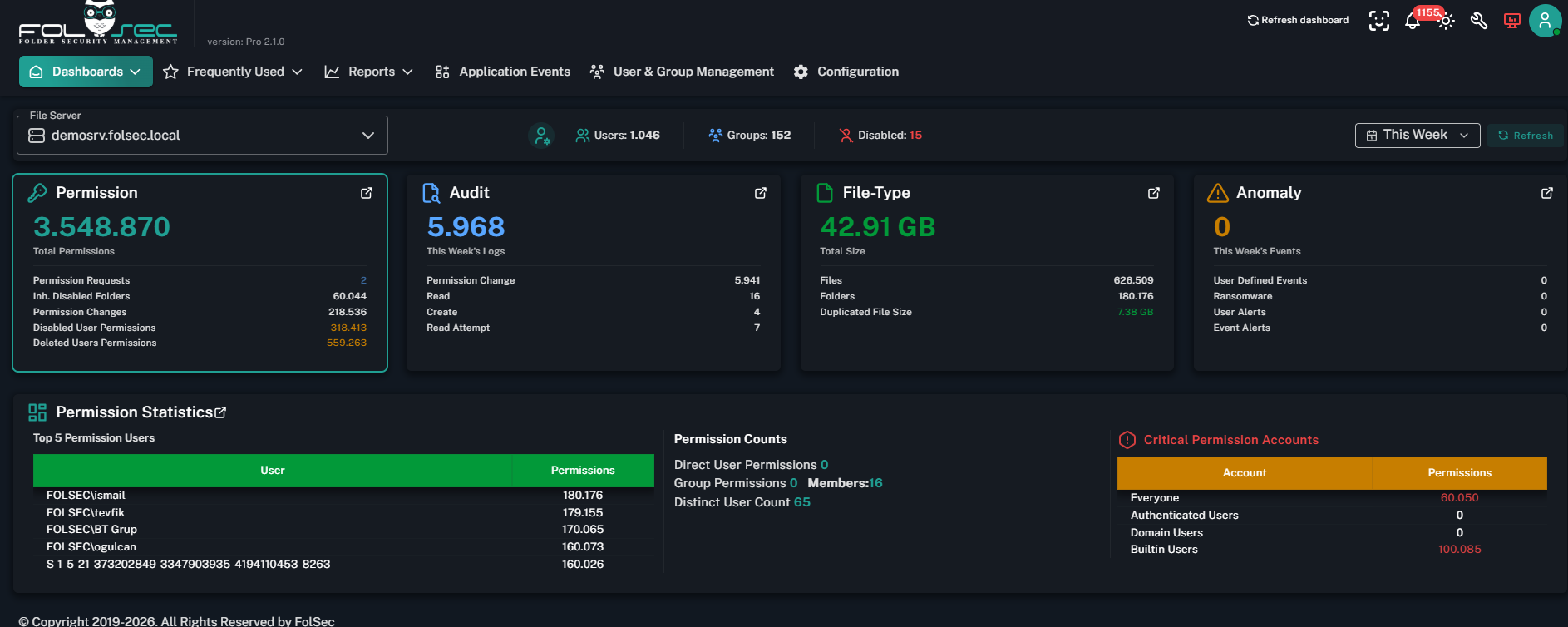
Task: Toggle the light/dark theme sun icon
Action: (x=1446, y=22)
